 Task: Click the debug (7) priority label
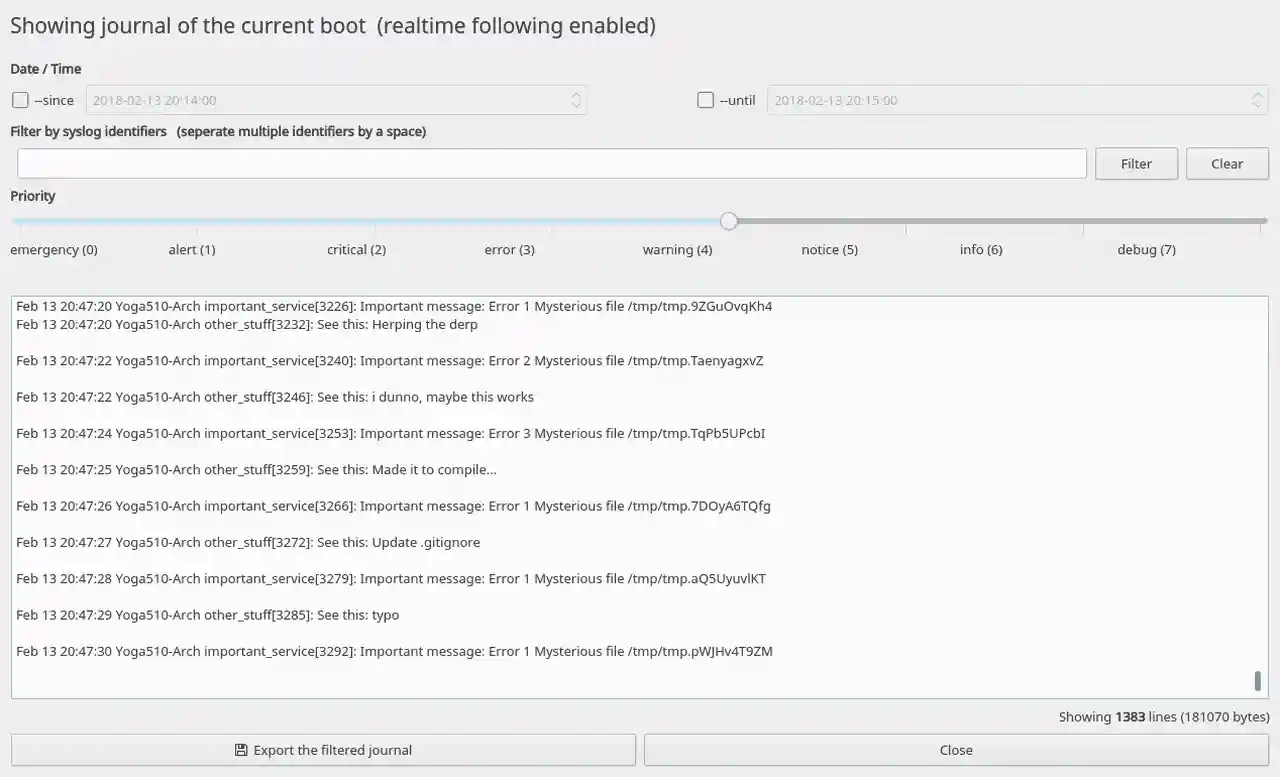pyautogui.click(x=1146, y=249)
